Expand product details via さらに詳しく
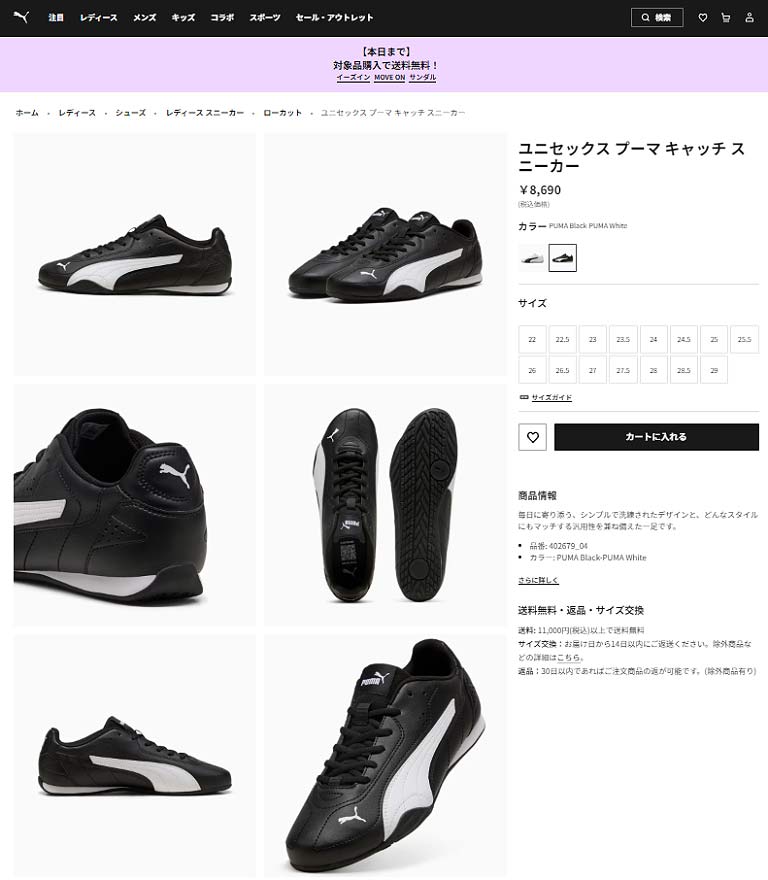This screenshot has height=880, width=768. tap(538, 580)
